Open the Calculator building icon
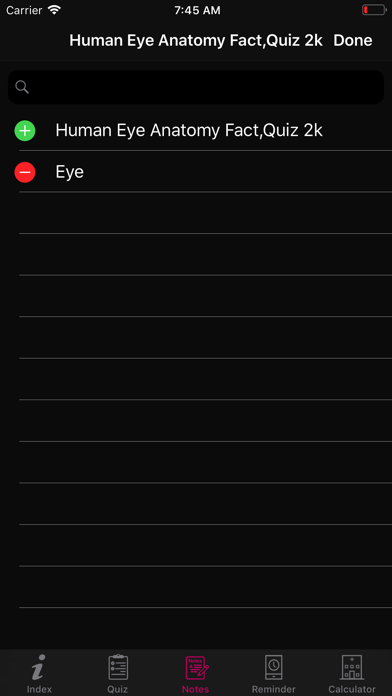Image resolution: width=392 pixels, height=696 pixels. [352, 667]
